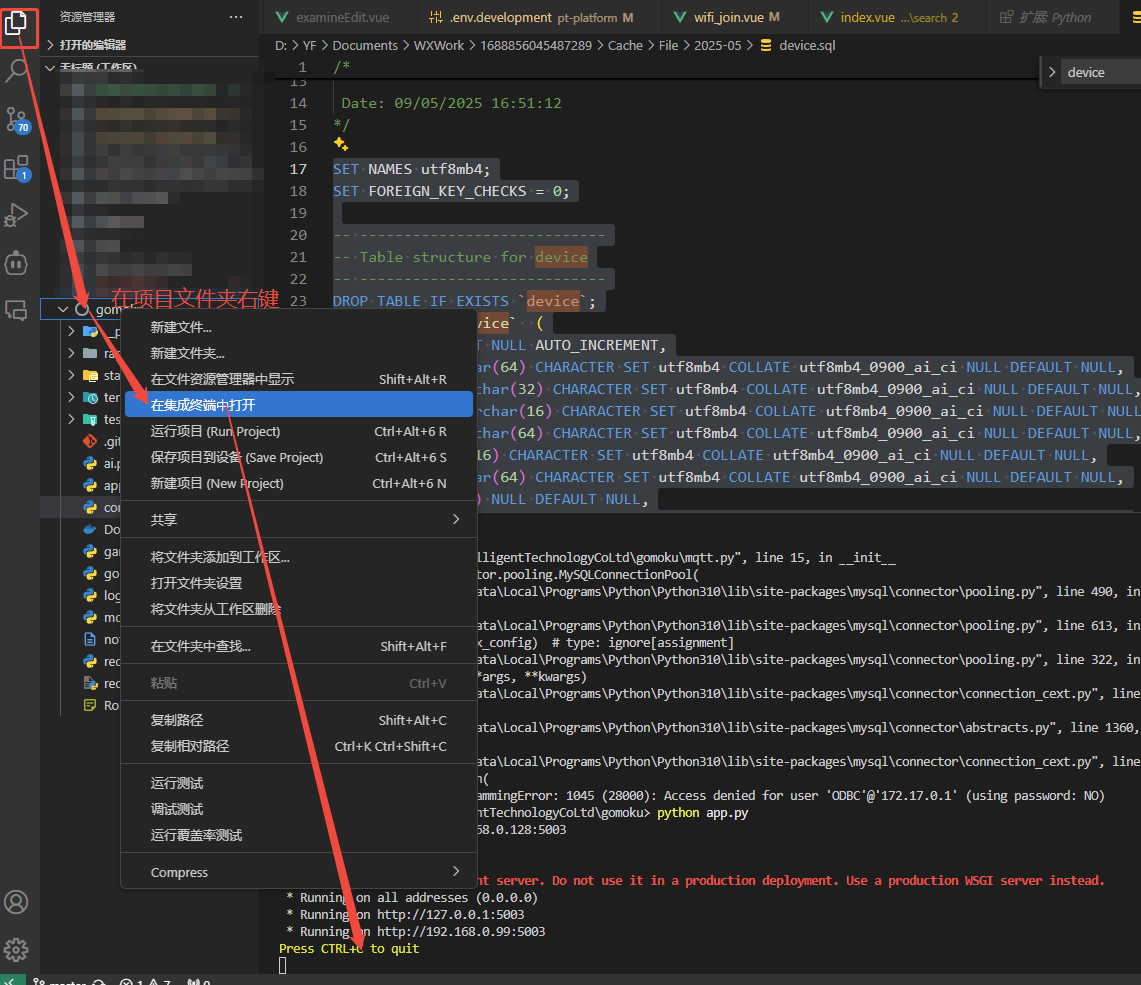Click the clock folder icon of ter folder
Viewport: 1141px width, 985px height.
(x=90, y=397)
